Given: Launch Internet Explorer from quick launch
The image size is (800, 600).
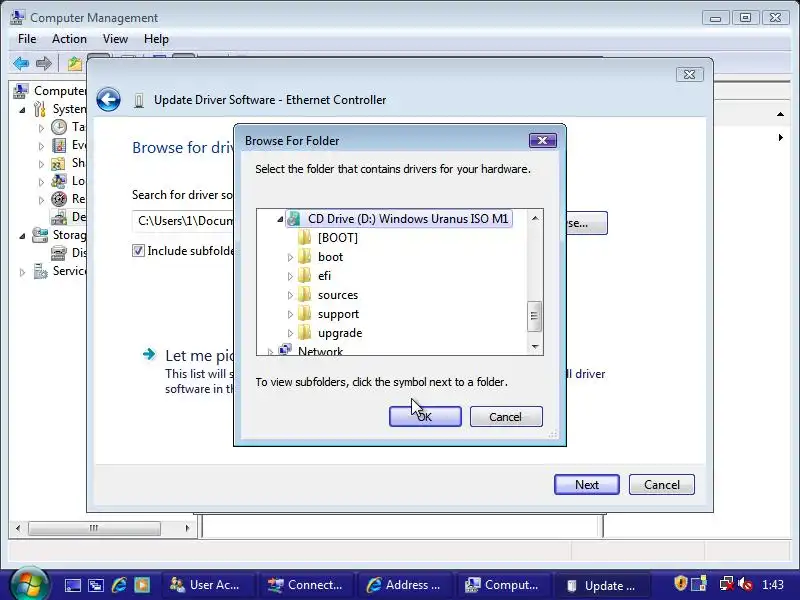Looking at the screenshot, I should 119,585.
